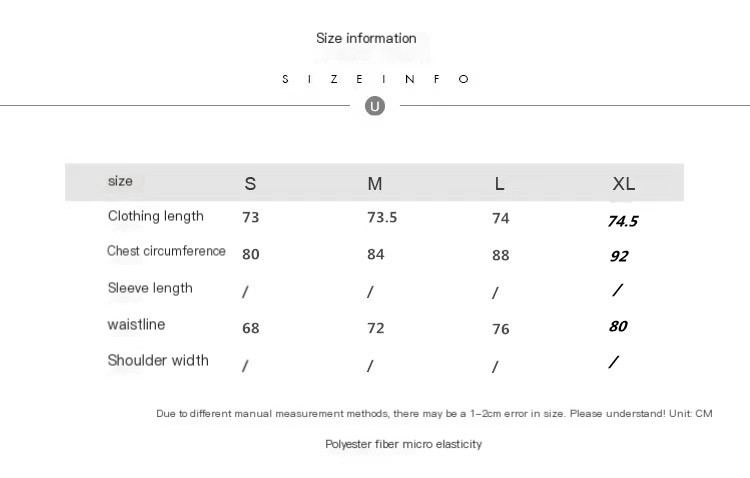Click the spaced "SIZE INFO" subtitle
Screen dimensions: 750x478
(375, 79)
